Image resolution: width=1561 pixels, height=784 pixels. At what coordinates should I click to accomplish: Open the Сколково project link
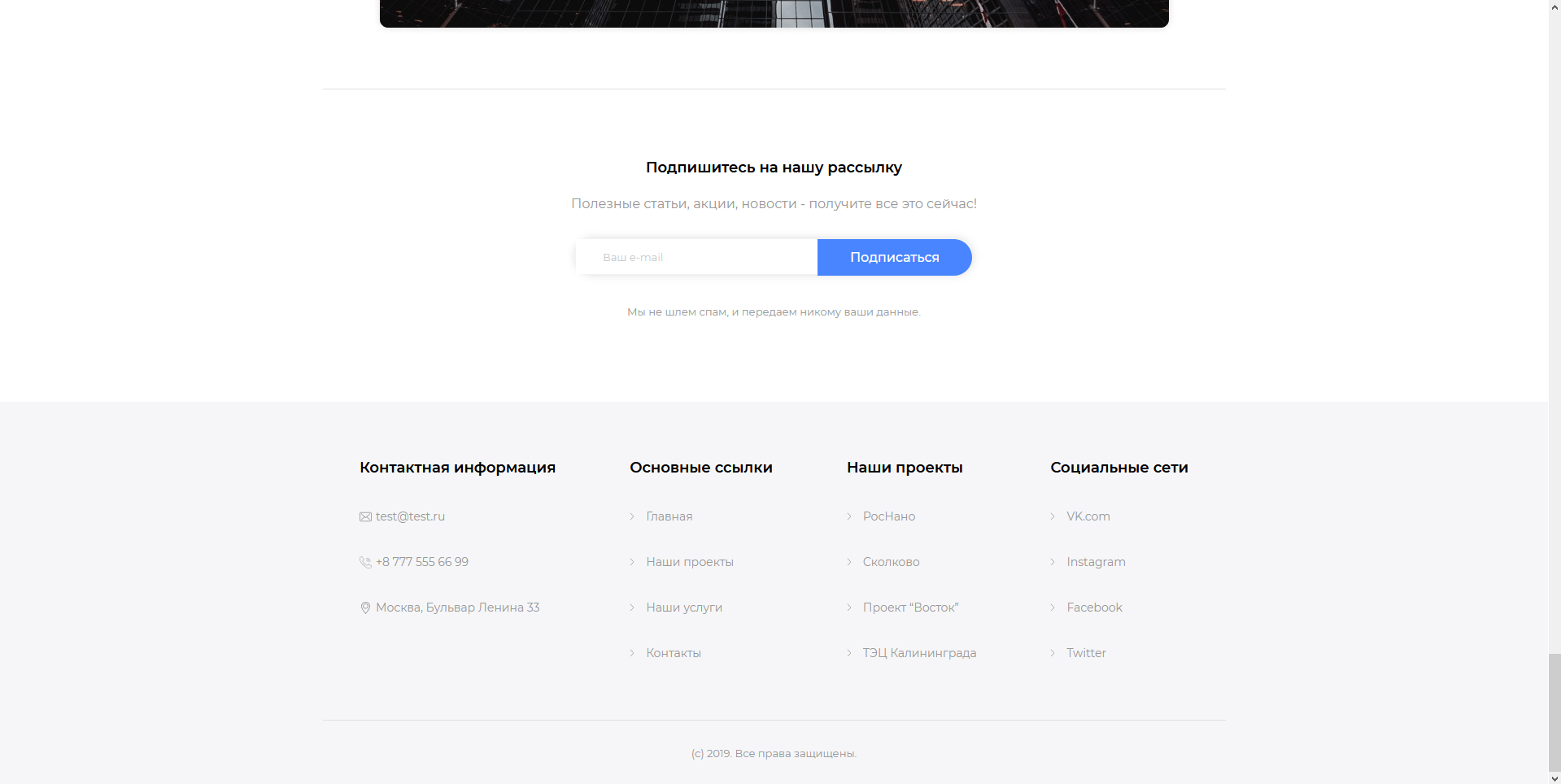click(x=892, y=562)
